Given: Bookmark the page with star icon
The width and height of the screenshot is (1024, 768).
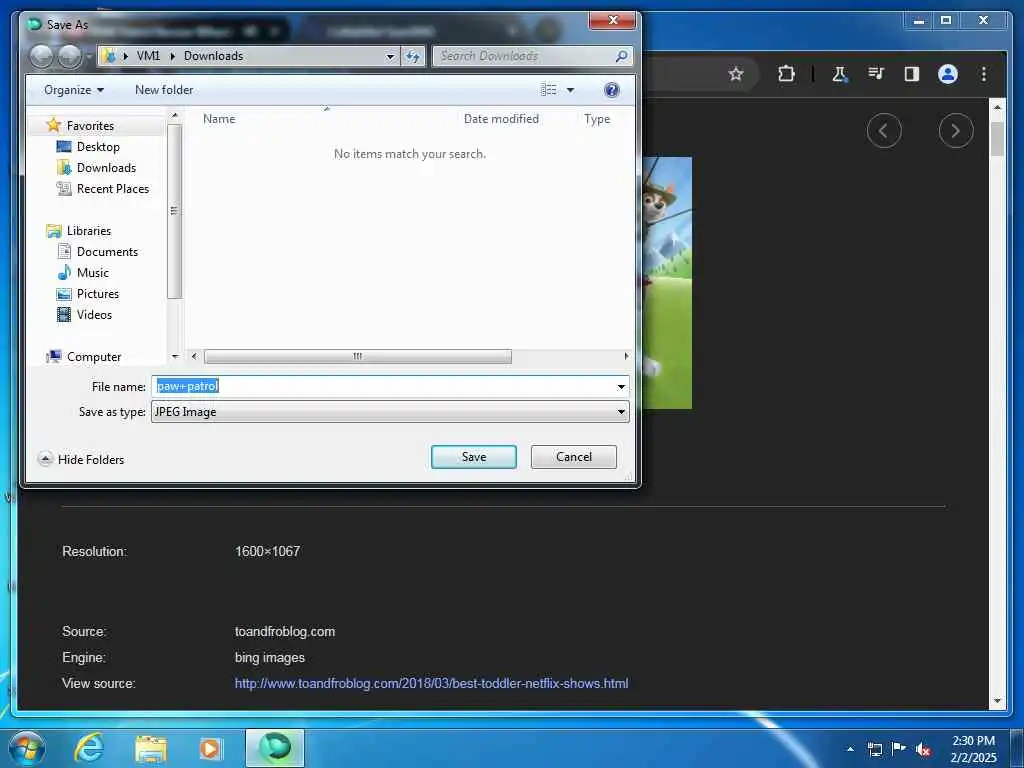Looking at the screenshot, I should pyautogui.click(x=736, y=74).
